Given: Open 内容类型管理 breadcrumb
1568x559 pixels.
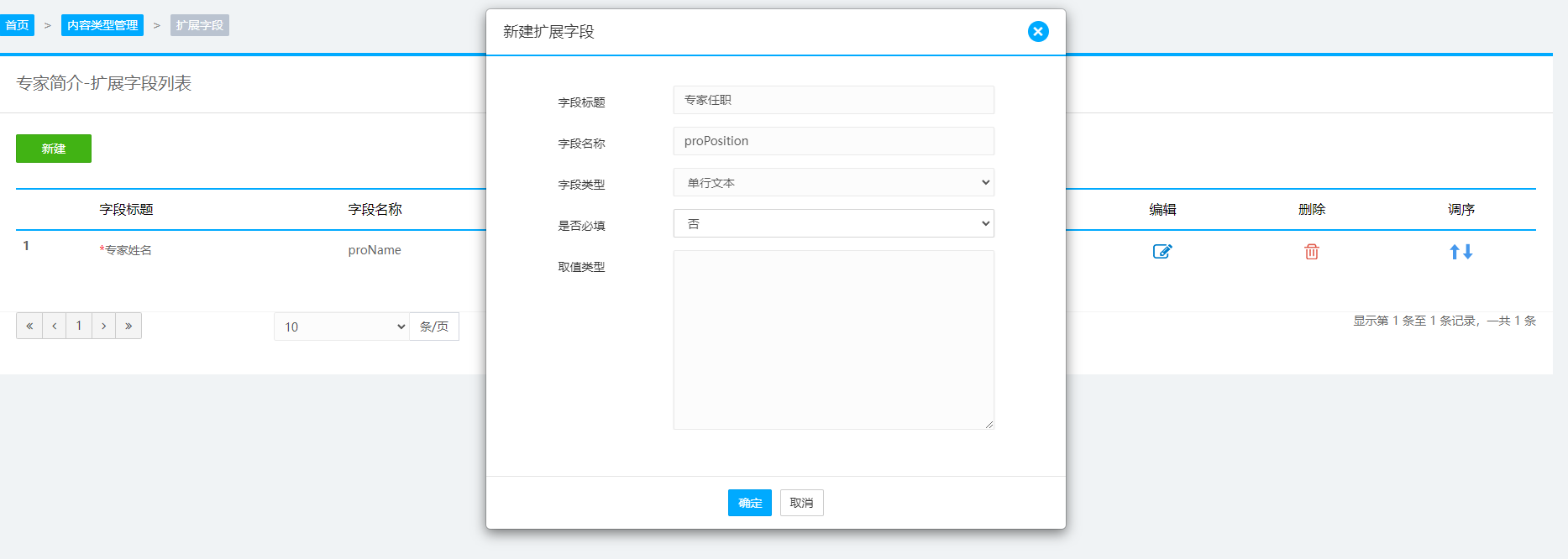Looking at the screenshot, I should point(102,25).
